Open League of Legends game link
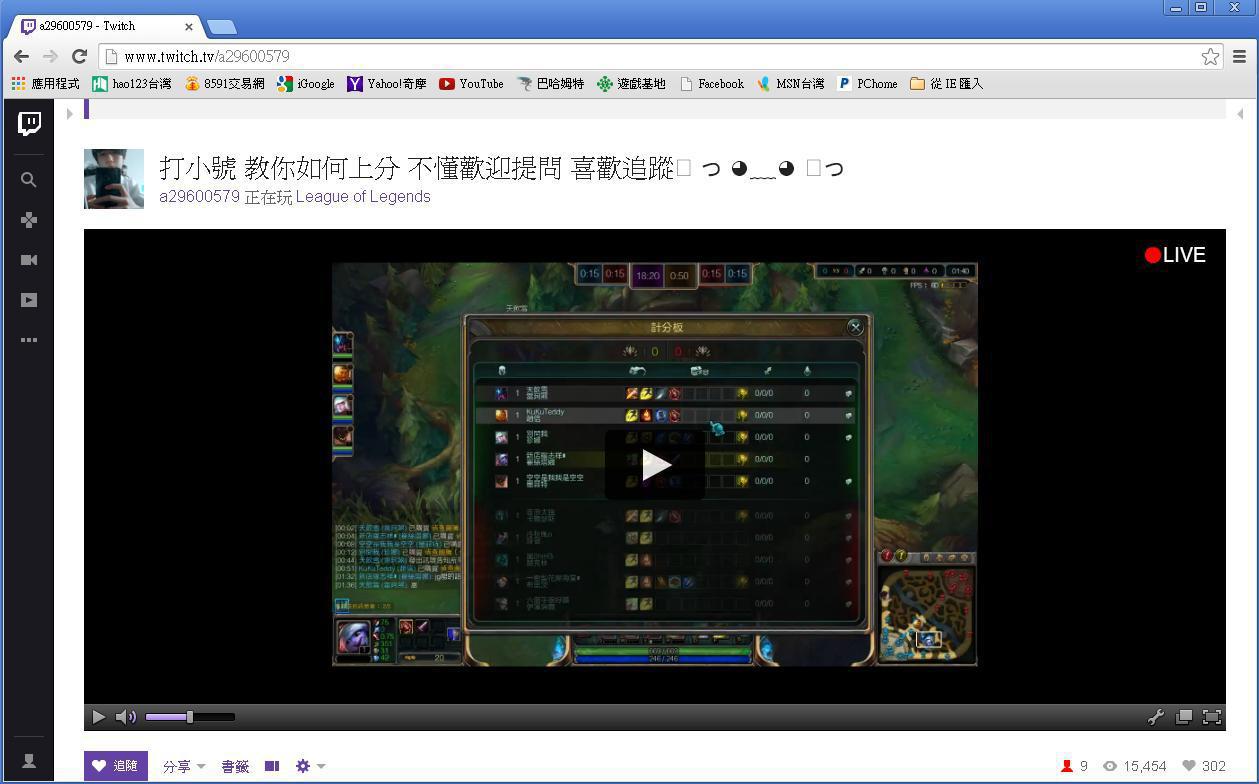Image resolution: width=1259 pixels, height=784 pixels. click(363, 197)
